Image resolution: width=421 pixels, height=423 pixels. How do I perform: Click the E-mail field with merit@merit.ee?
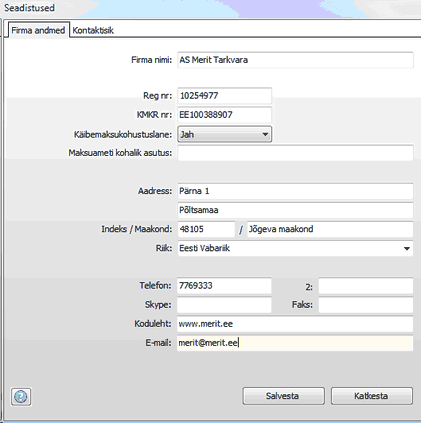295,343
